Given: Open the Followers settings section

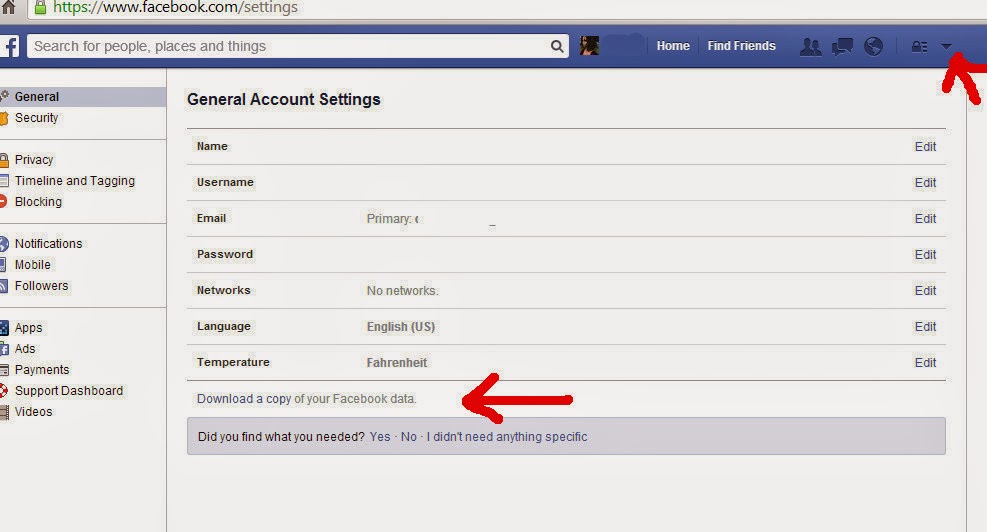Looking at the screenshot, I should tap(42, 286).
